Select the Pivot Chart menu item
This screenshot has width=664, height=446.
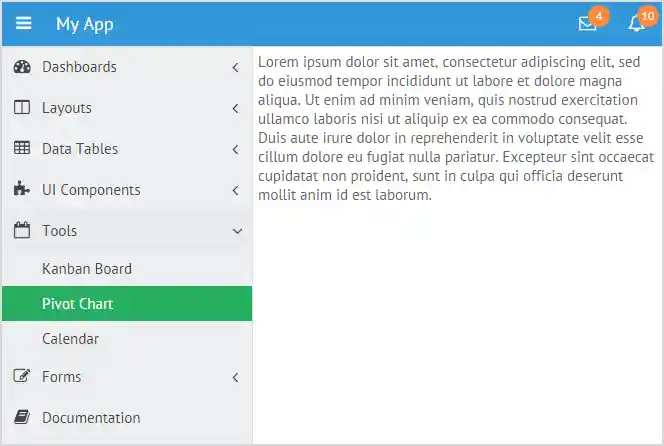pyautogui.click(x=78, y=304)
